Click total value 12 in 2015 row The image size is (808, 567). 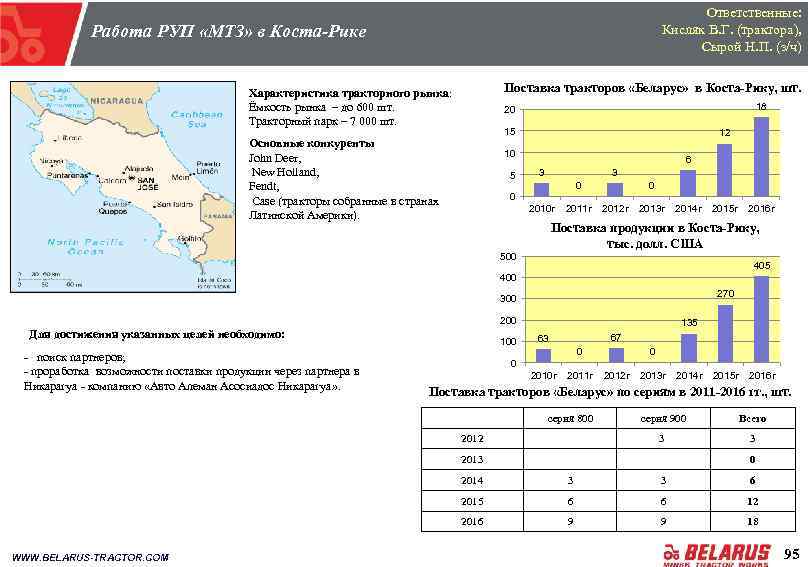tap(752, 501)
